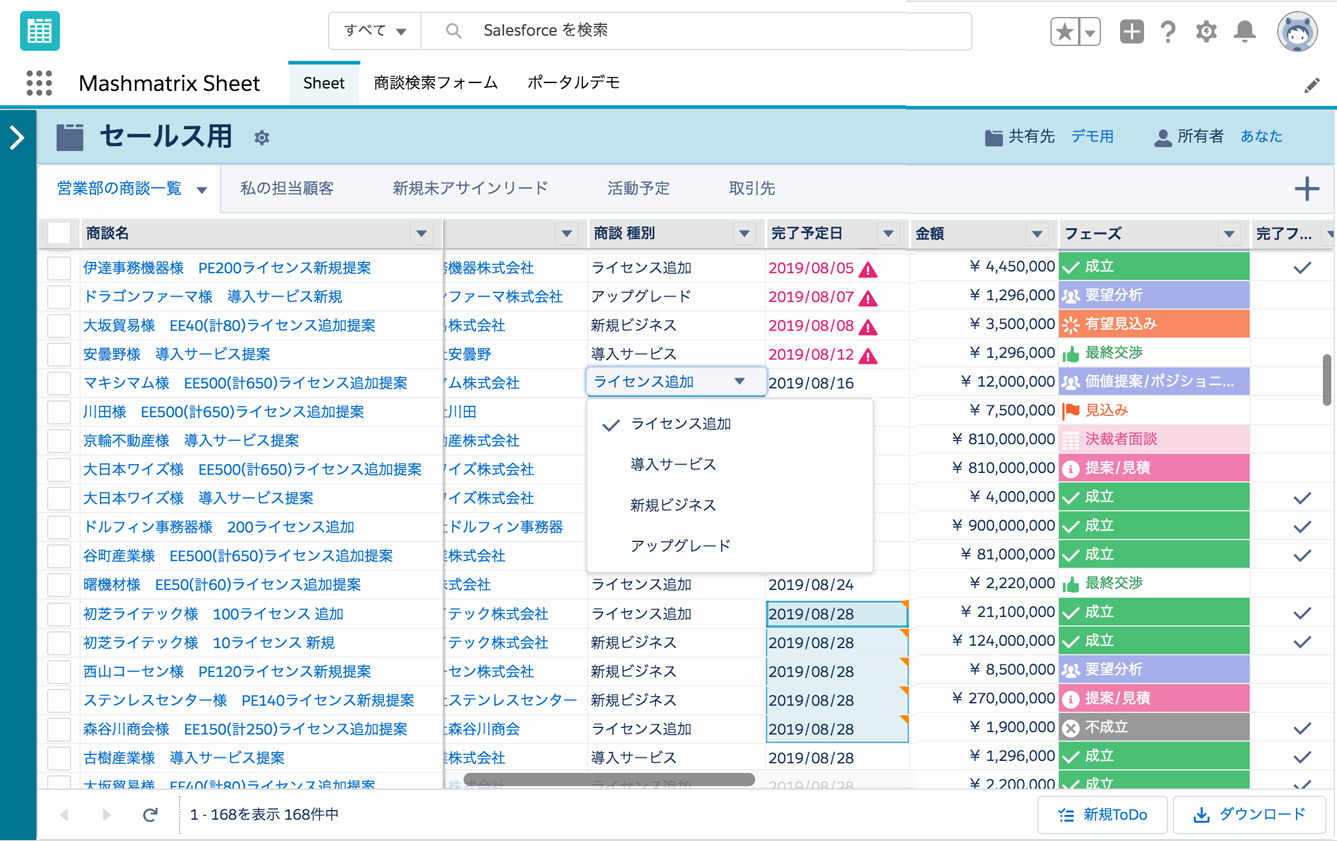The height and width of the screenshot is (841, 1337).
Task: Check the row checkbox for 伊達事務機器様
Action: (60, 268)
